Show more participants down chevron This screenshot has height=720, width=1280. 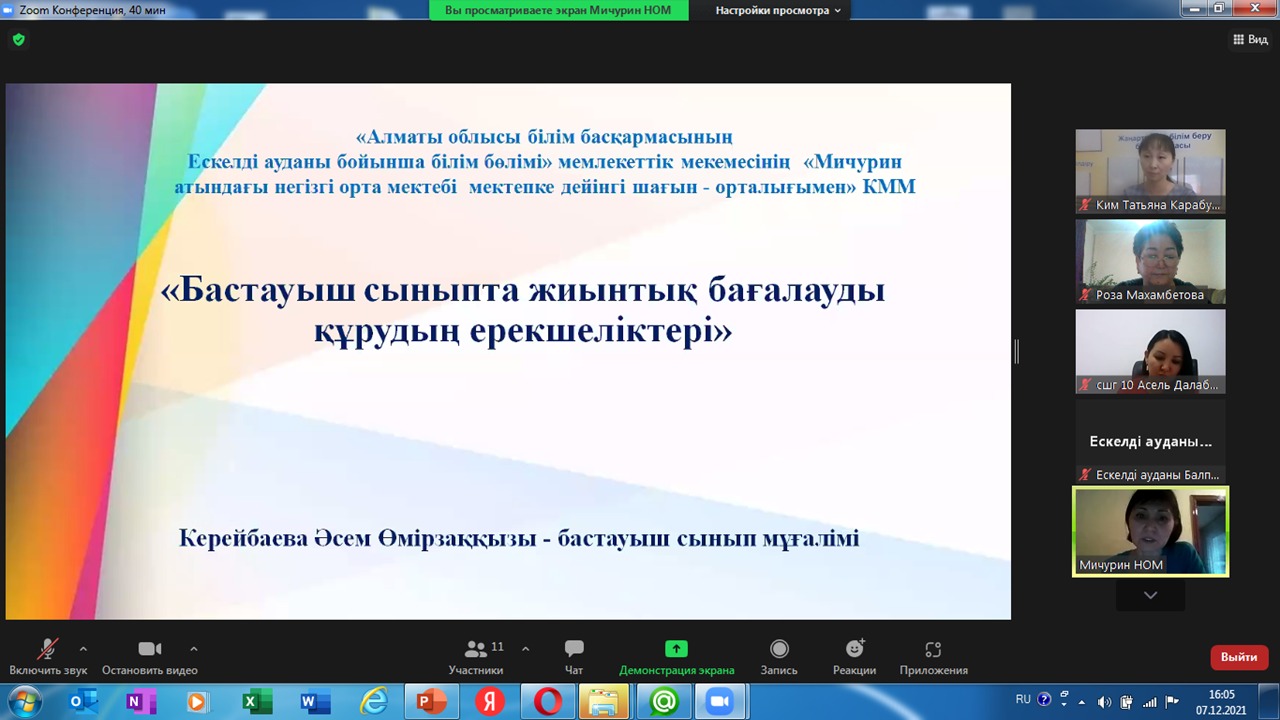coord(1150,595)
